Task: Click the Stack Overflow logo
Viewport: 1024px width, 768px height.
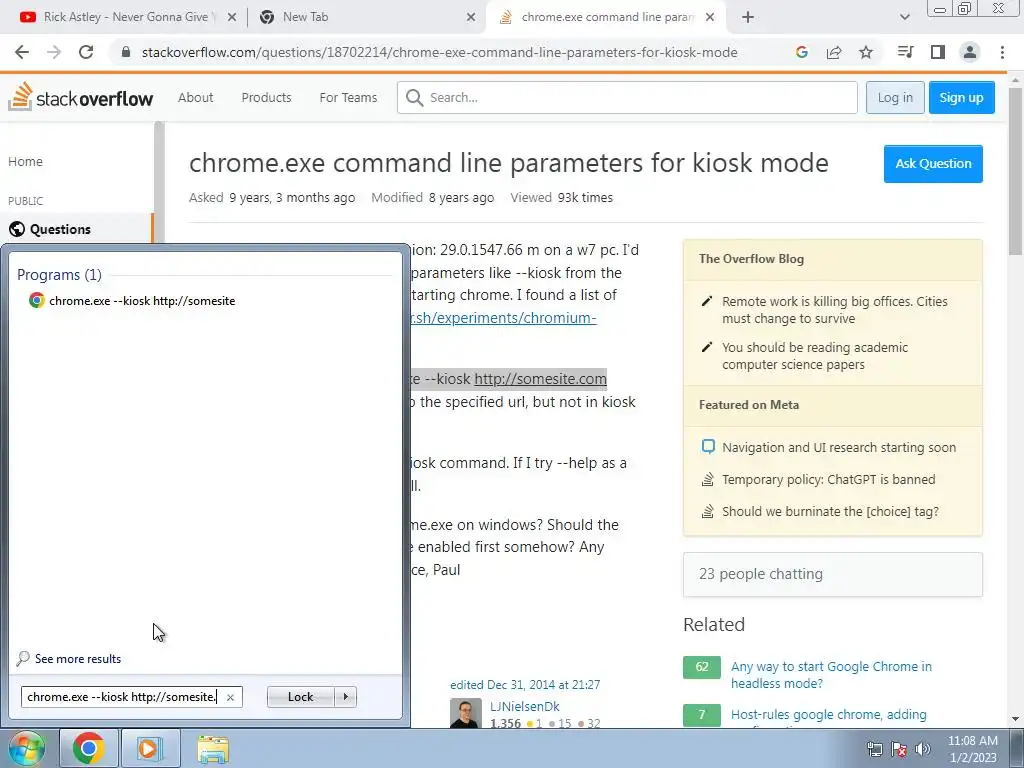Action: 81,97
